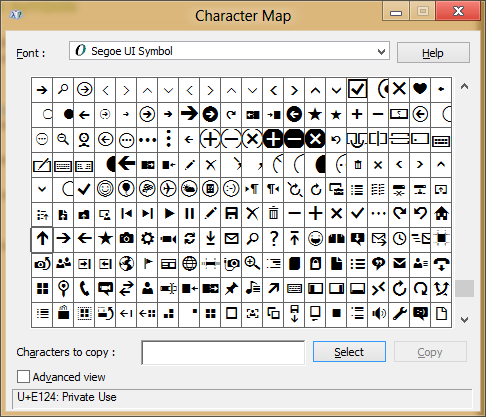Screen dimensions: 486x417
Task: Click the grey scrollbar thumb
Action: coord(464,288)
